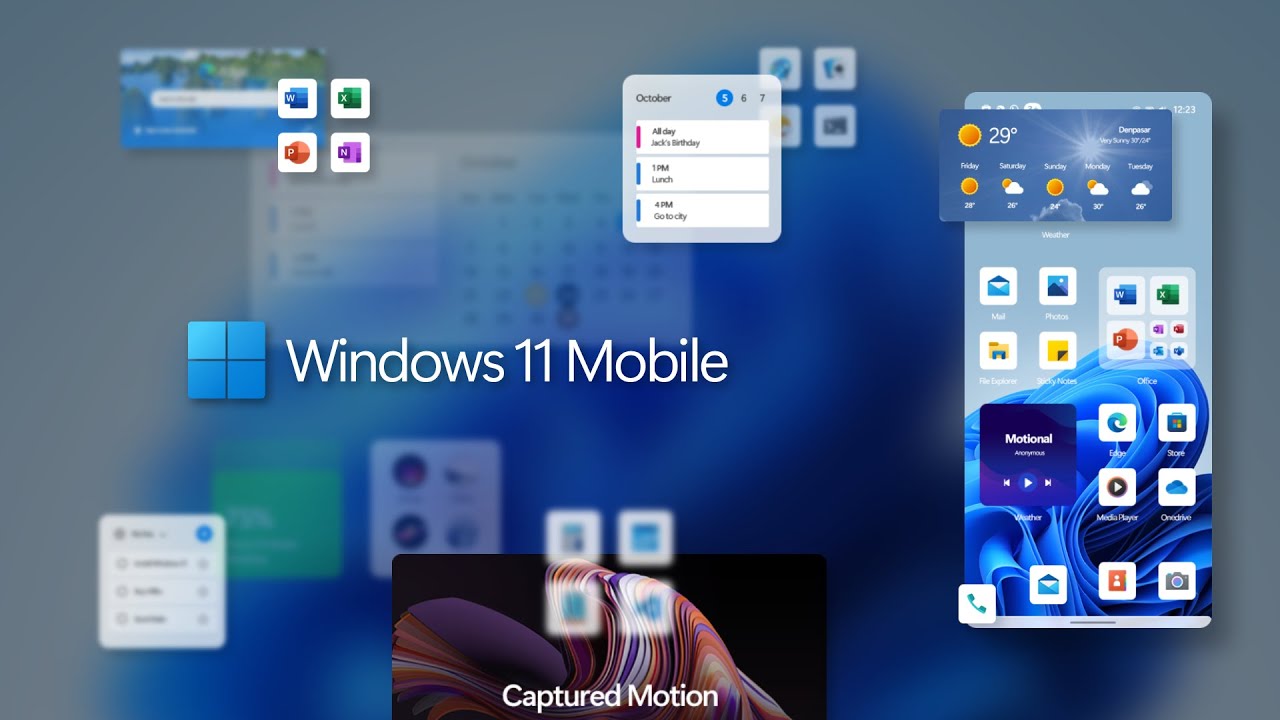Click the floating Excel tile near the search widget
The width and height of the screenshot is (1280, 720).
click(350, 98)
